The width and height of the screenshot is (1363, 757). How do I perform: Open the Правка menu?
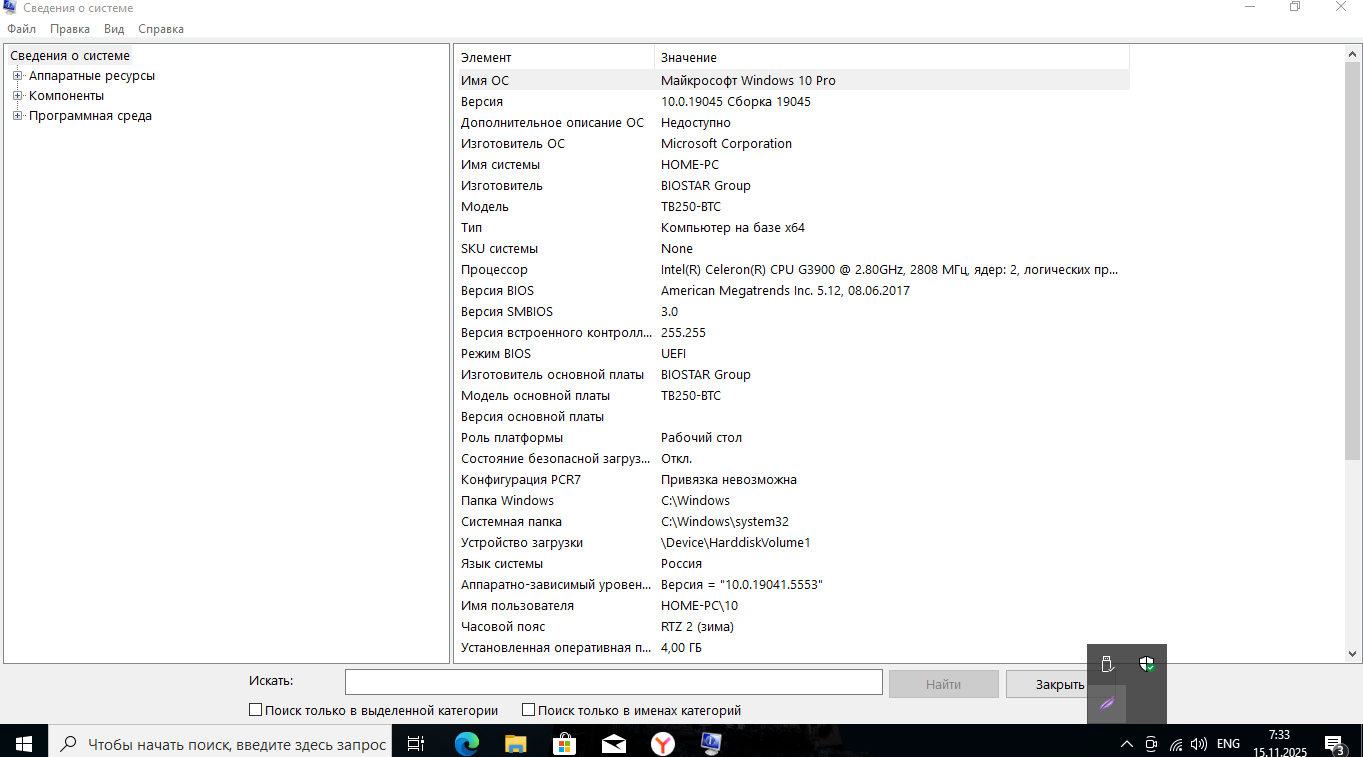pyautogui.click(x=70, y=29)
